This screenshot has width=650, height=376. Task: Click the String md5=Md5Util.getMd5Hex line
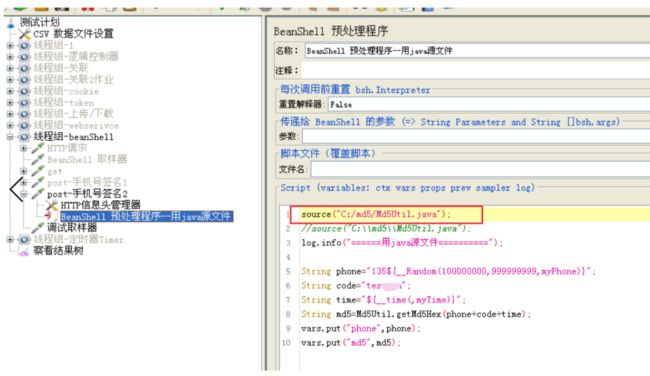(416, 314)
